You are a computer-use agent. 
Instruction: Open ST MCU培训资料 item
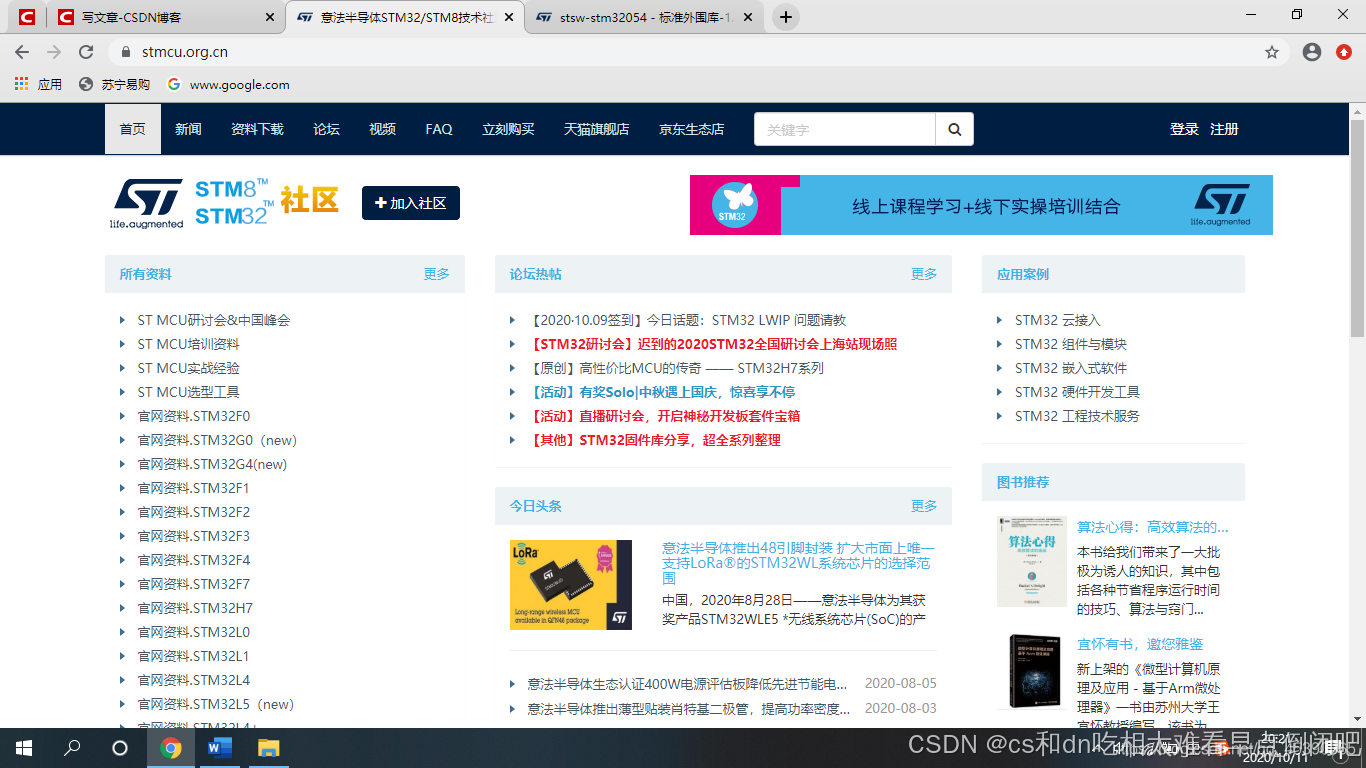[188, 344]
